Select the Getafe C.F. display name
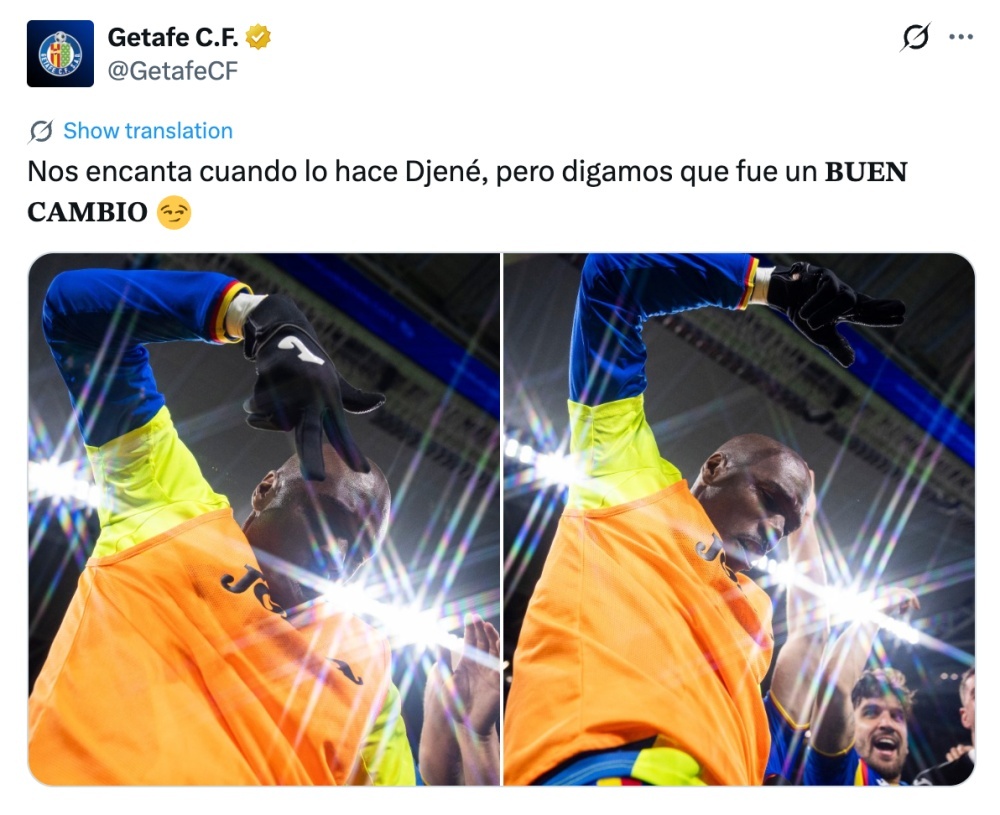Image resolution: width=1000 pixels, height=815 pixels. click(173, 37)
